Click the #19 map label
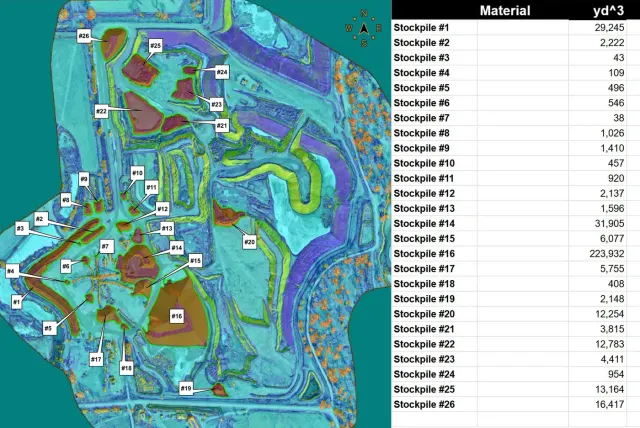Image resolution: width=640 pixels, height=428 pixels. (x=186, y=388)
